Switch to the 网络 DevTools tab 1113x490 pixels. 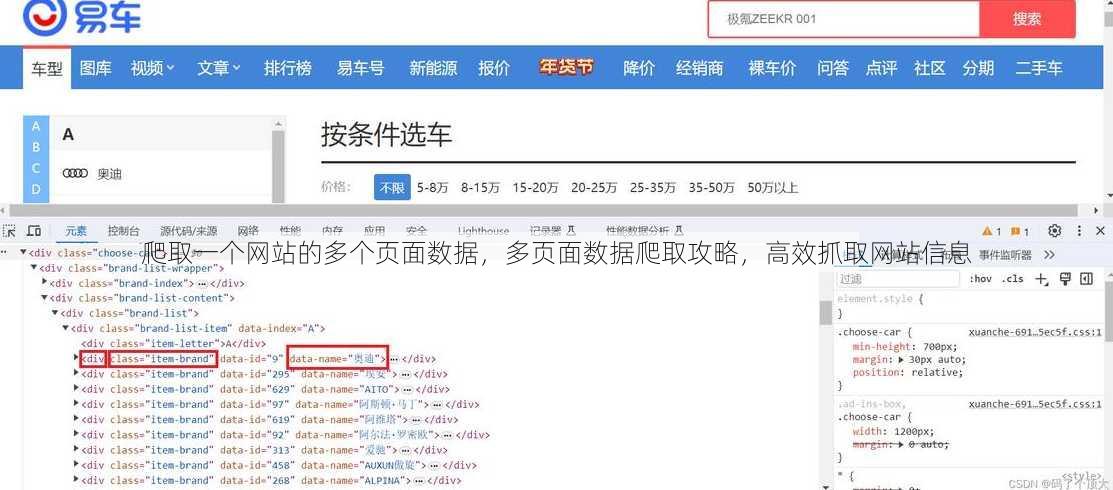tap(248, 231)
